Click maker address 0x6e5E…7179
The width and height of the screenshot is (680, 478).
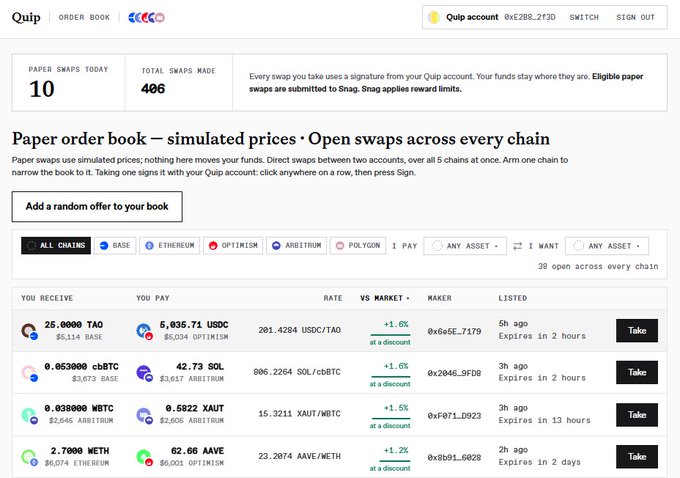[454, 331]
